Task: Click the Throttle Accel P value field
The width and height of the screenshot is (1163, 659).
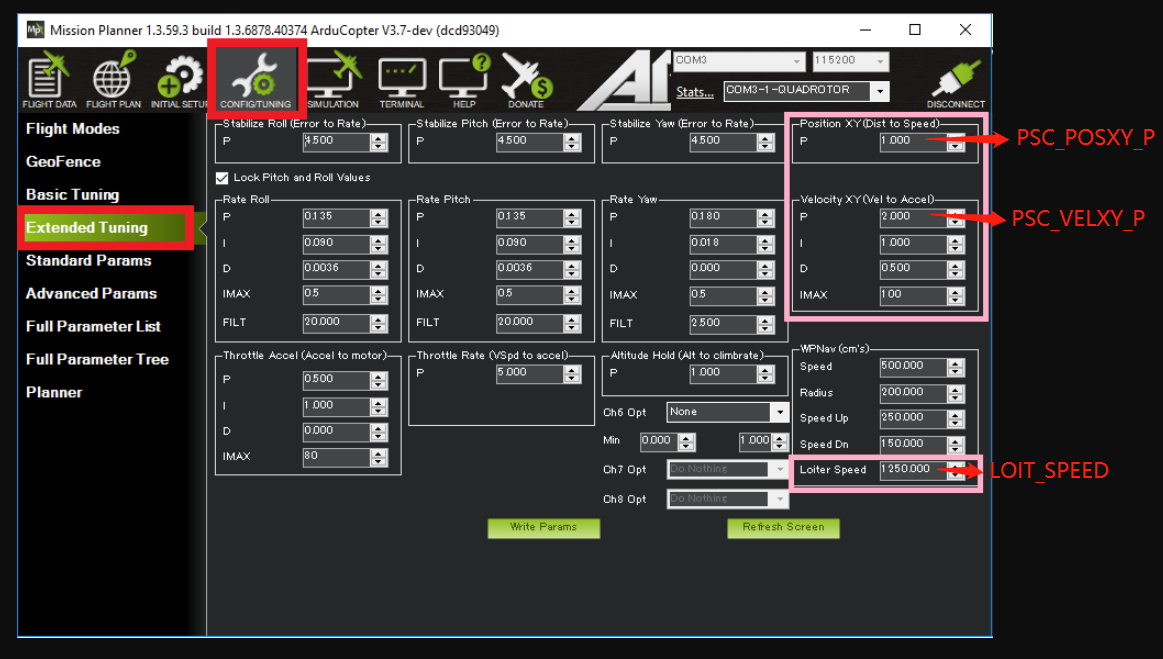Action: pos(336,380)
